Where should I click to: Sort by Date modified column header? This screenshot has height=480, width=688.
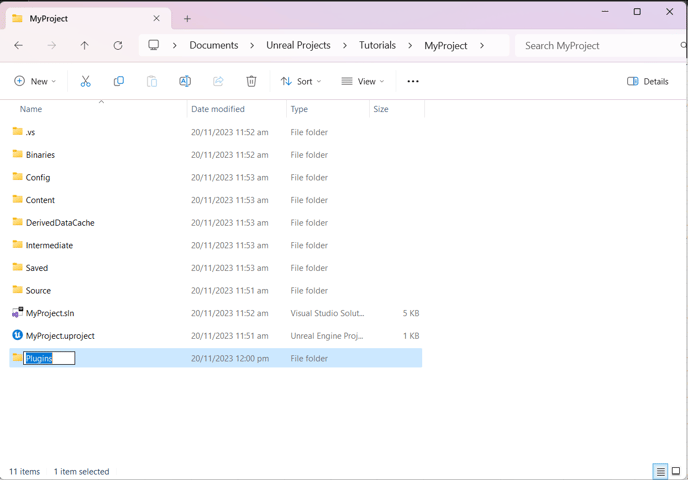tap(218, 109)
